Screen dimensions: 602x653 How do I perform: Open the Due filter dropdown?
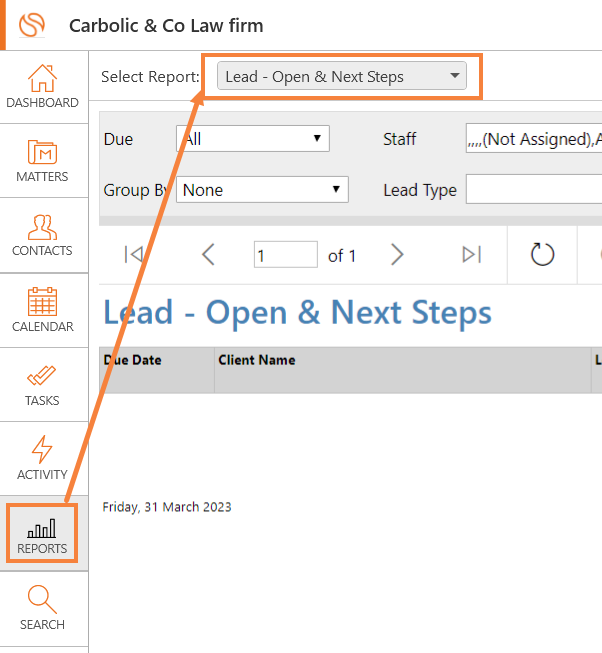point(253,138)
